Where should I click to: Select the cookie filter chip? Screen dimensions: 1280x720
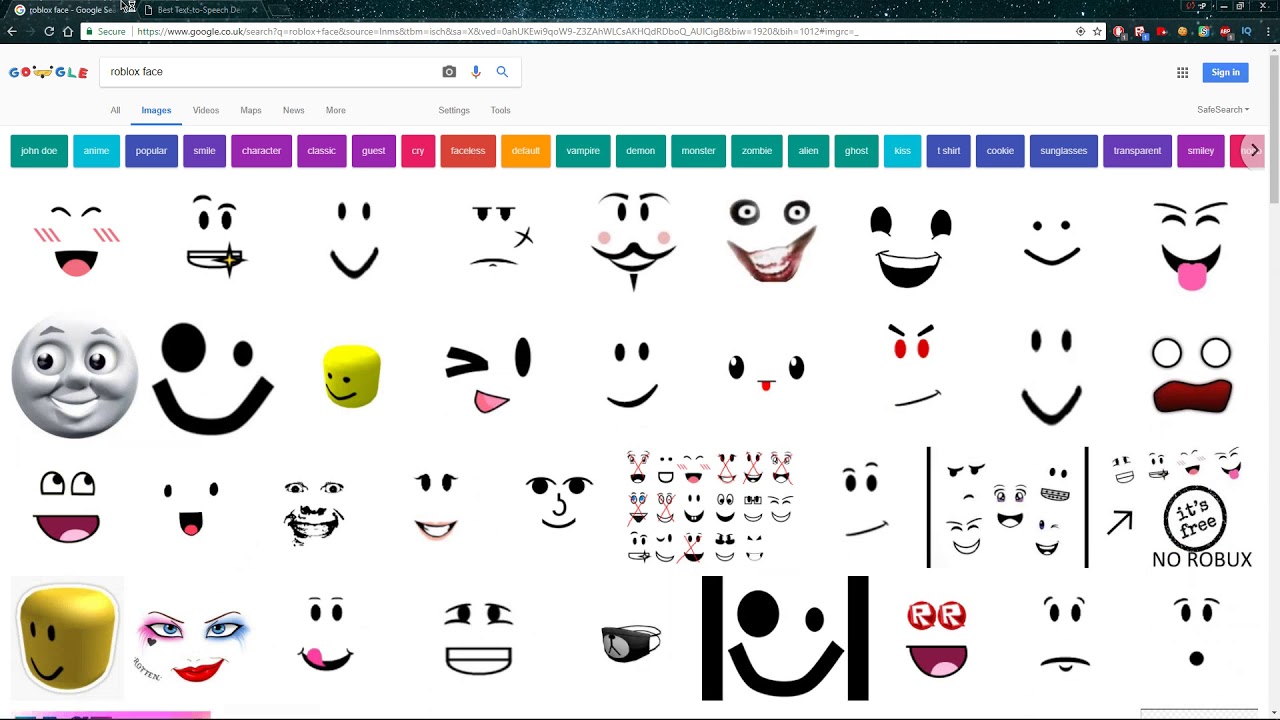click(1000, 151)
